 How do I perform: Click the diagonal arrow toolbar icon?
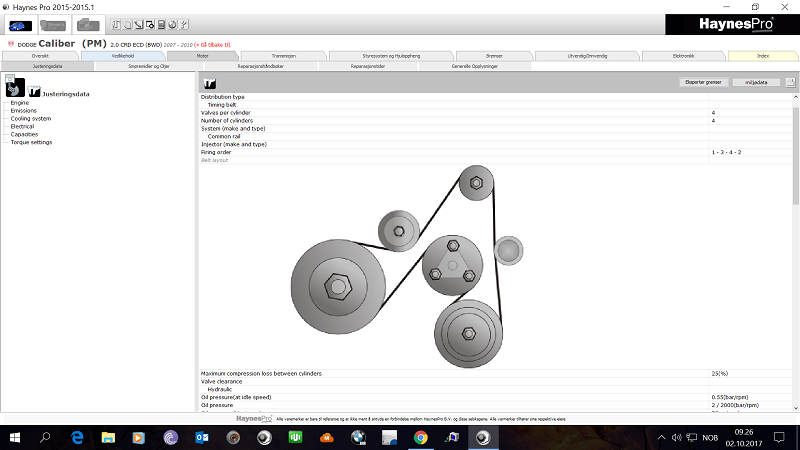pyautogui.click(x=138, y=24)
